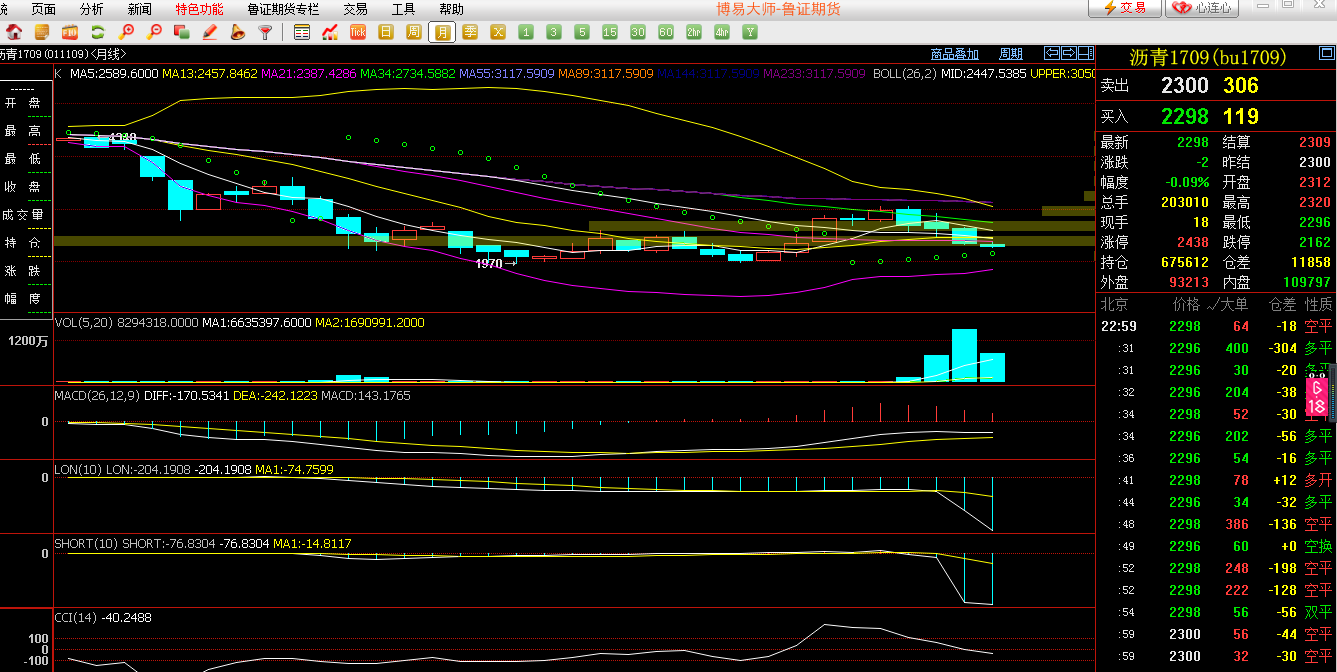Select the 2hr period button
Viewport: 1337px width, 672px height.
click(694, 32)
